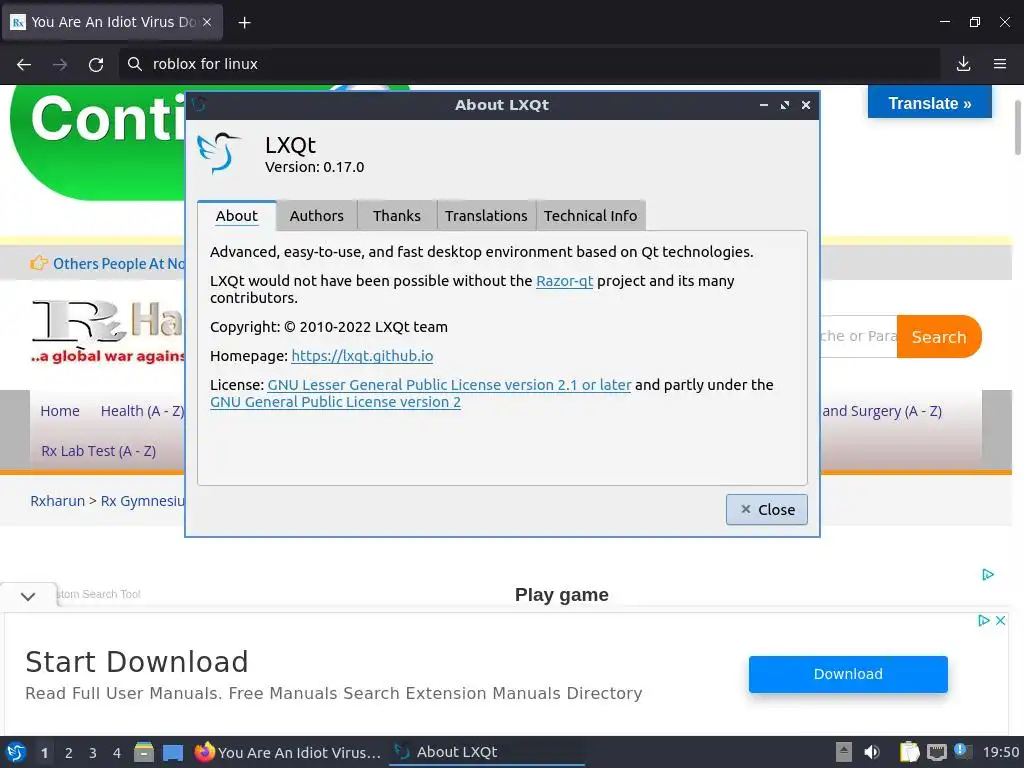The height and width of the screenshot is (768, 1024).
Task: Open the clipboard manager tray icon
Action: pyautogui.click(x=909, y=752)
